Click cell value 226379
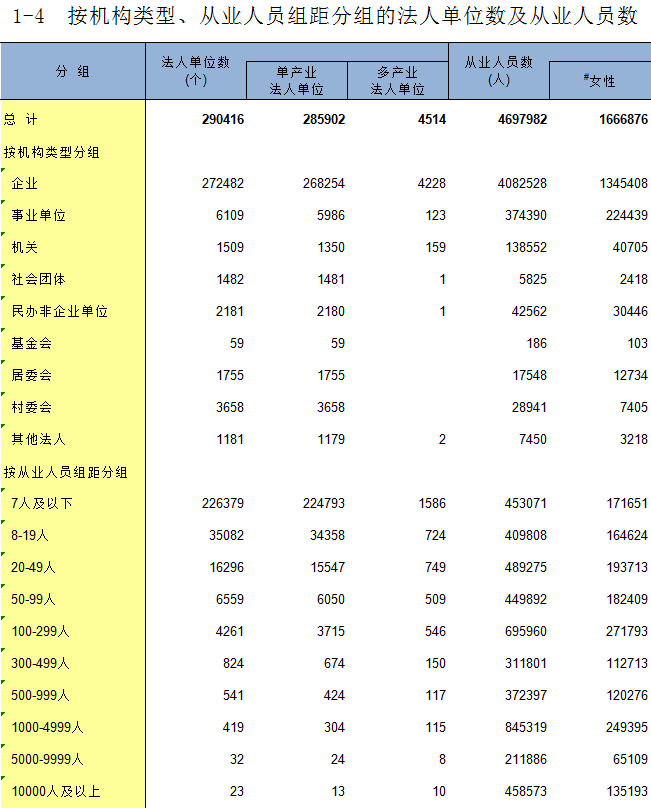 [x=223, y=503]
